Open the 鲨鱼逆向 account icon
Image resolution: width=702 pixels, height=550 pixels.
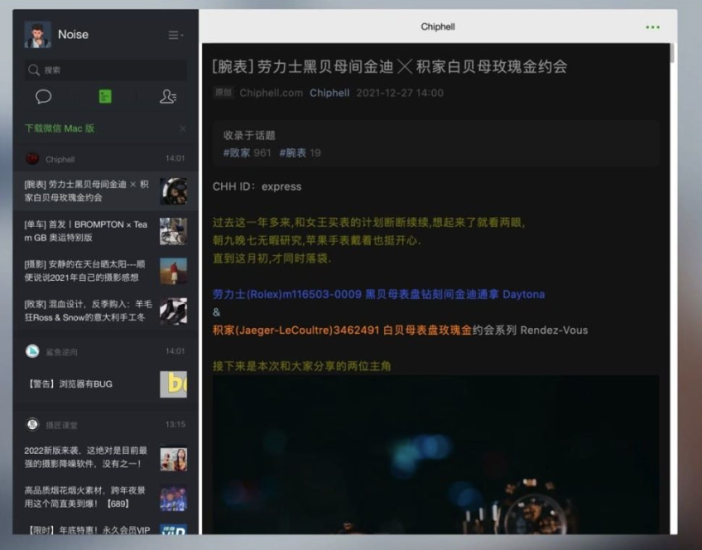point(32,351)
